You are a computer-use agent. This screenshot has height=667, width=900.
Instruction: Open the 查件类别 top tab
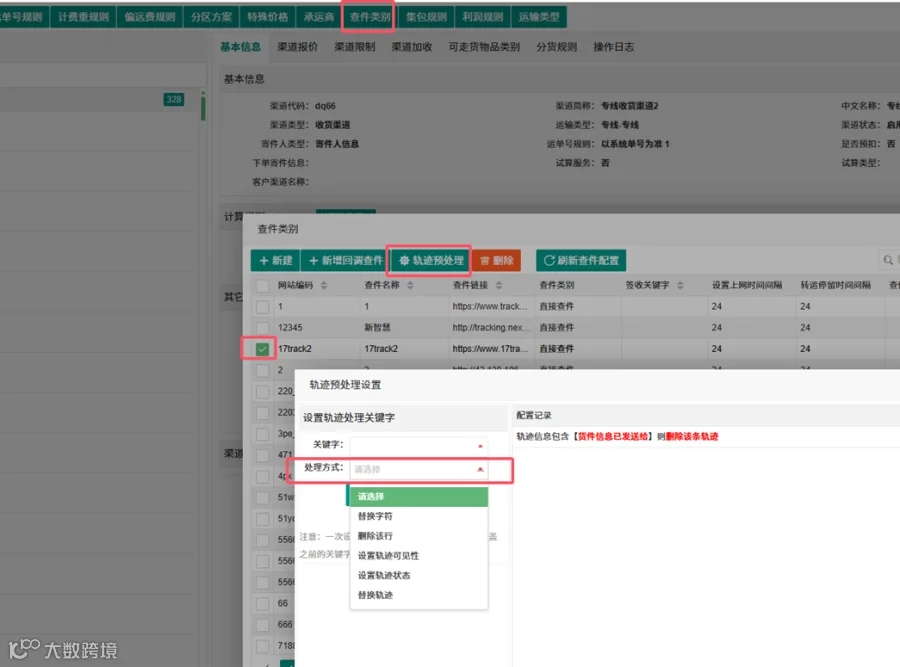370,17
